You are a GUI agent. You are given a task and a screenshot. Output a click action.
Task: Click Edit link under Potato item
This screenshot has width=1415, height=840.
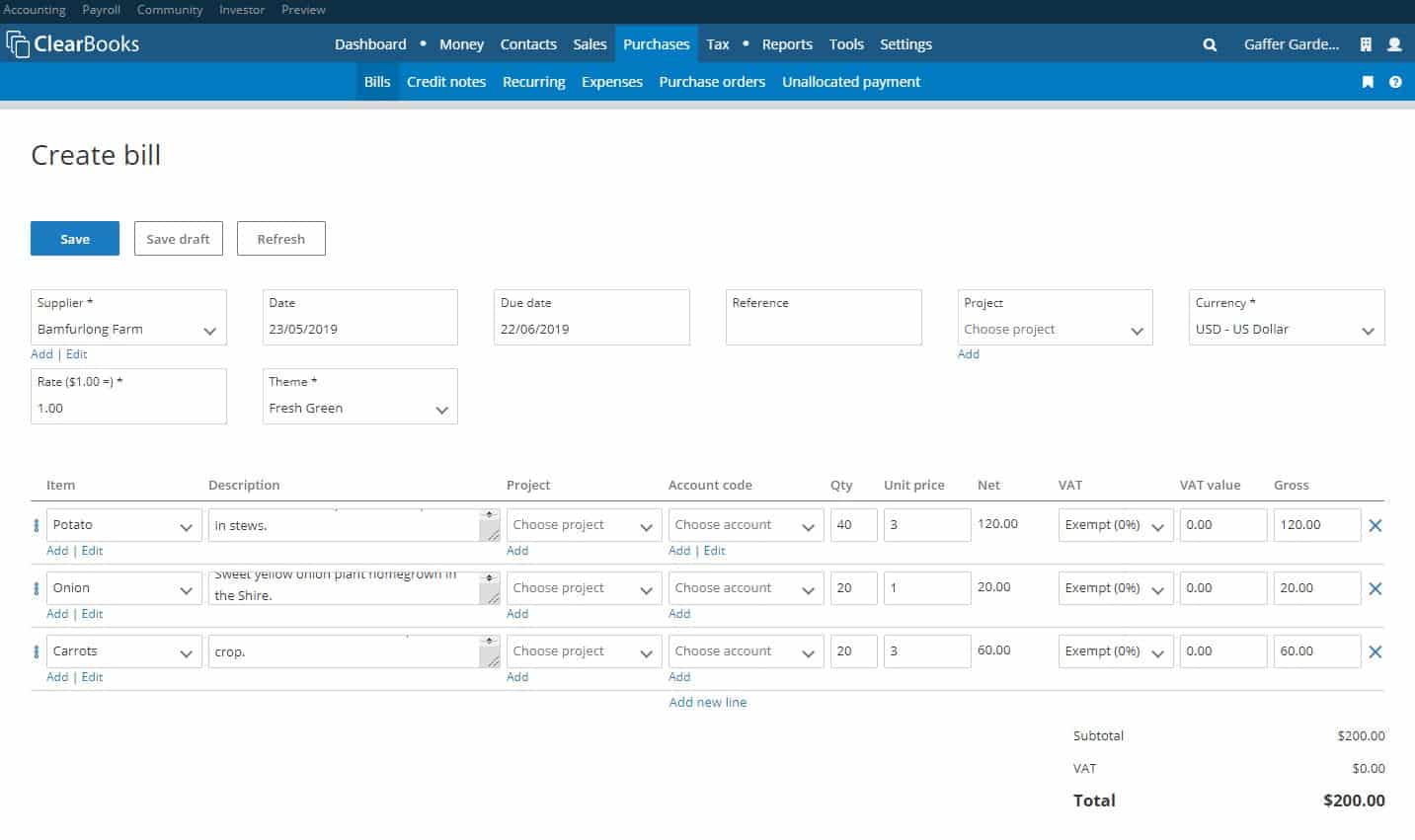coord(93,551)
